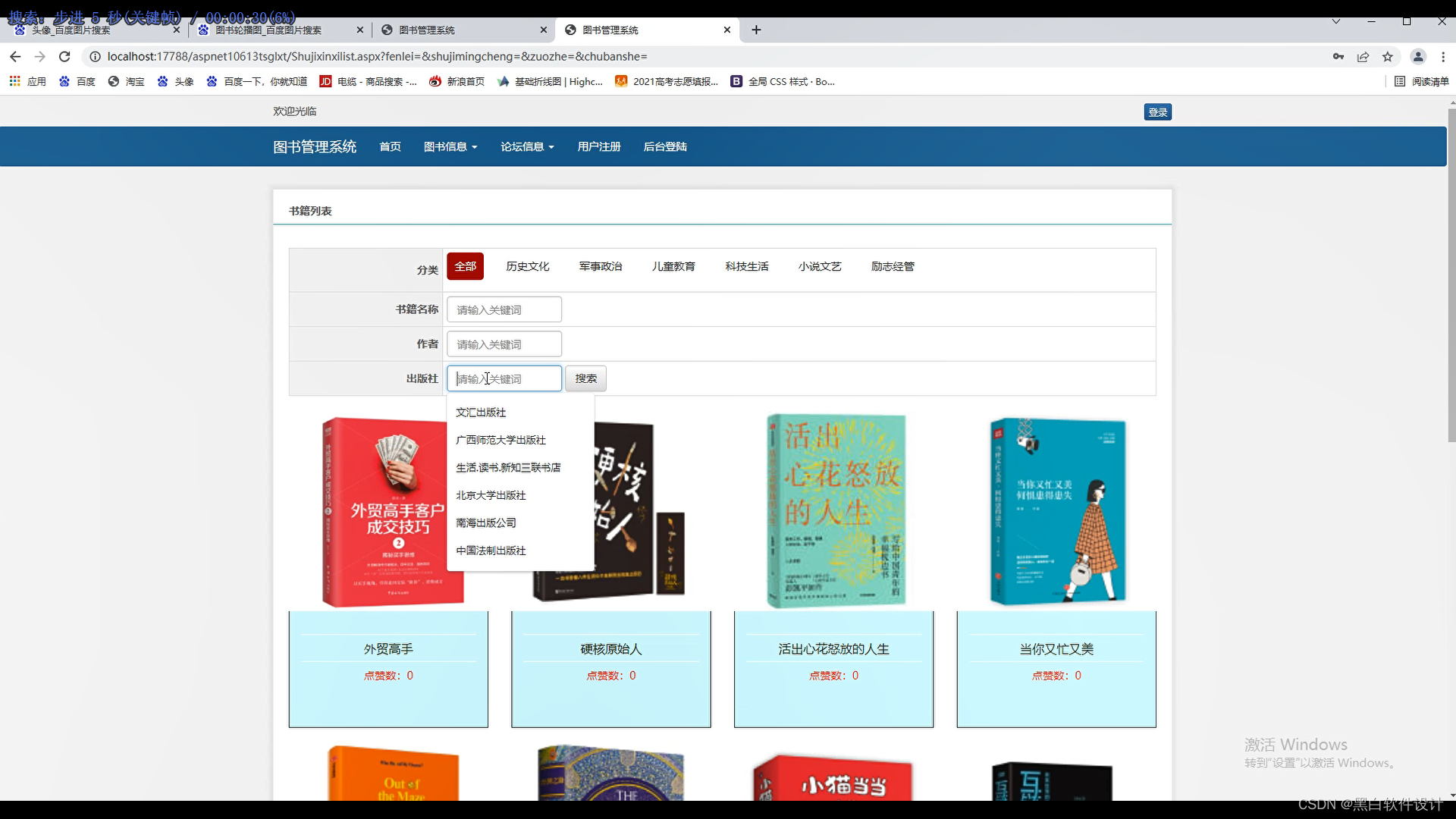This screenshot has height=819, width=1456.
Task: Close the 图书轮播图_百度图片搜索 tab
Action: (x=360, y=30)
